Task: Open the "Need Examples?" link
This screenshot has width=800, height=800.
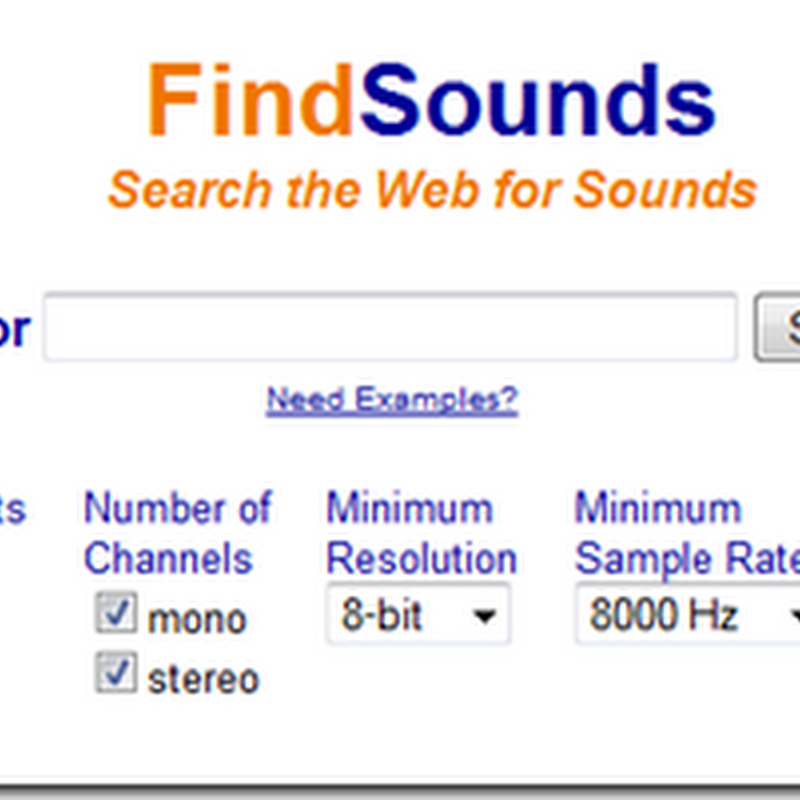Action: pyautogui.click(x=392, y=399)
